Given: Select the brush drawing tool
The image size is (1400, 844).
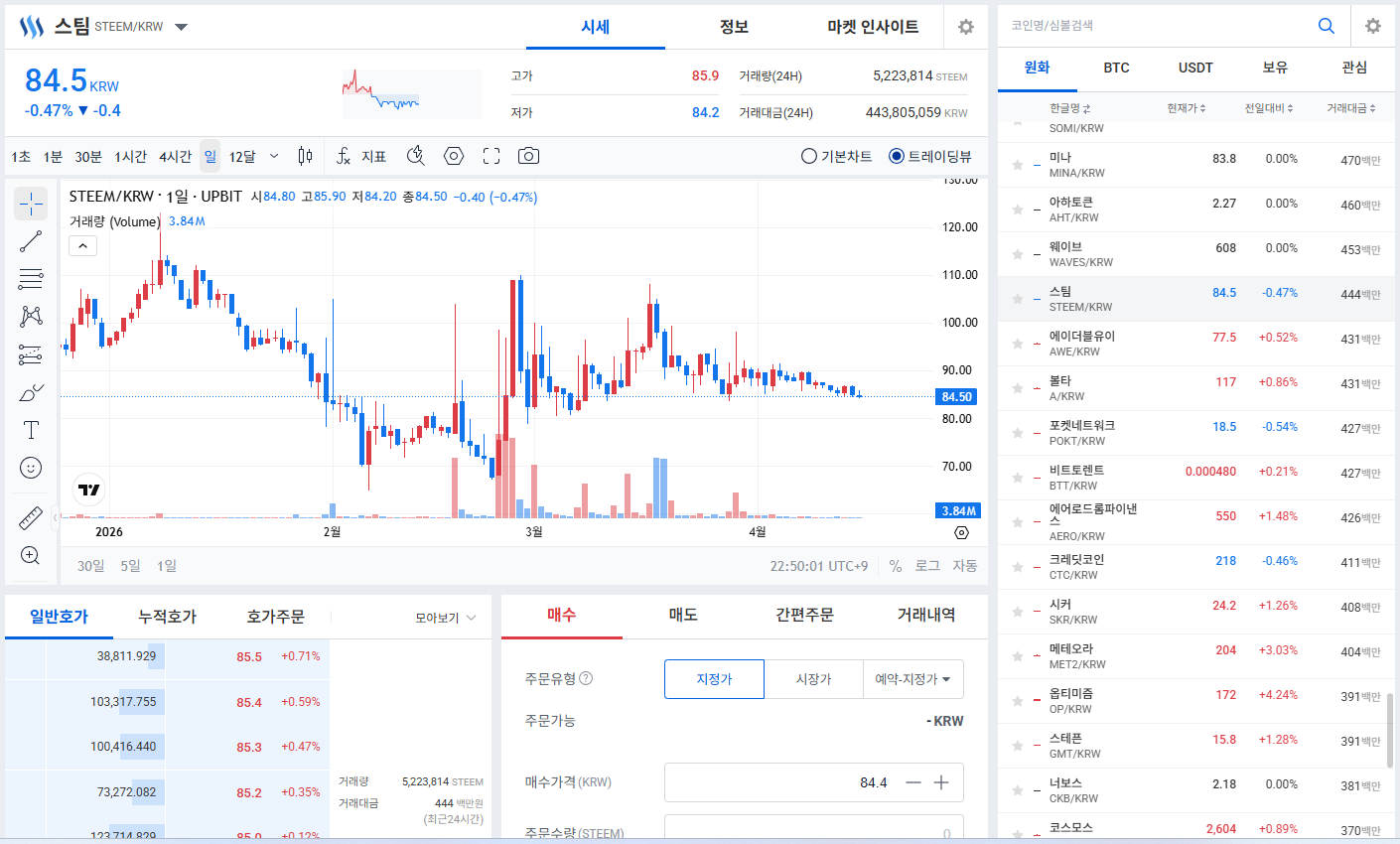Looking at the screenshot, I should click(31, 392).
